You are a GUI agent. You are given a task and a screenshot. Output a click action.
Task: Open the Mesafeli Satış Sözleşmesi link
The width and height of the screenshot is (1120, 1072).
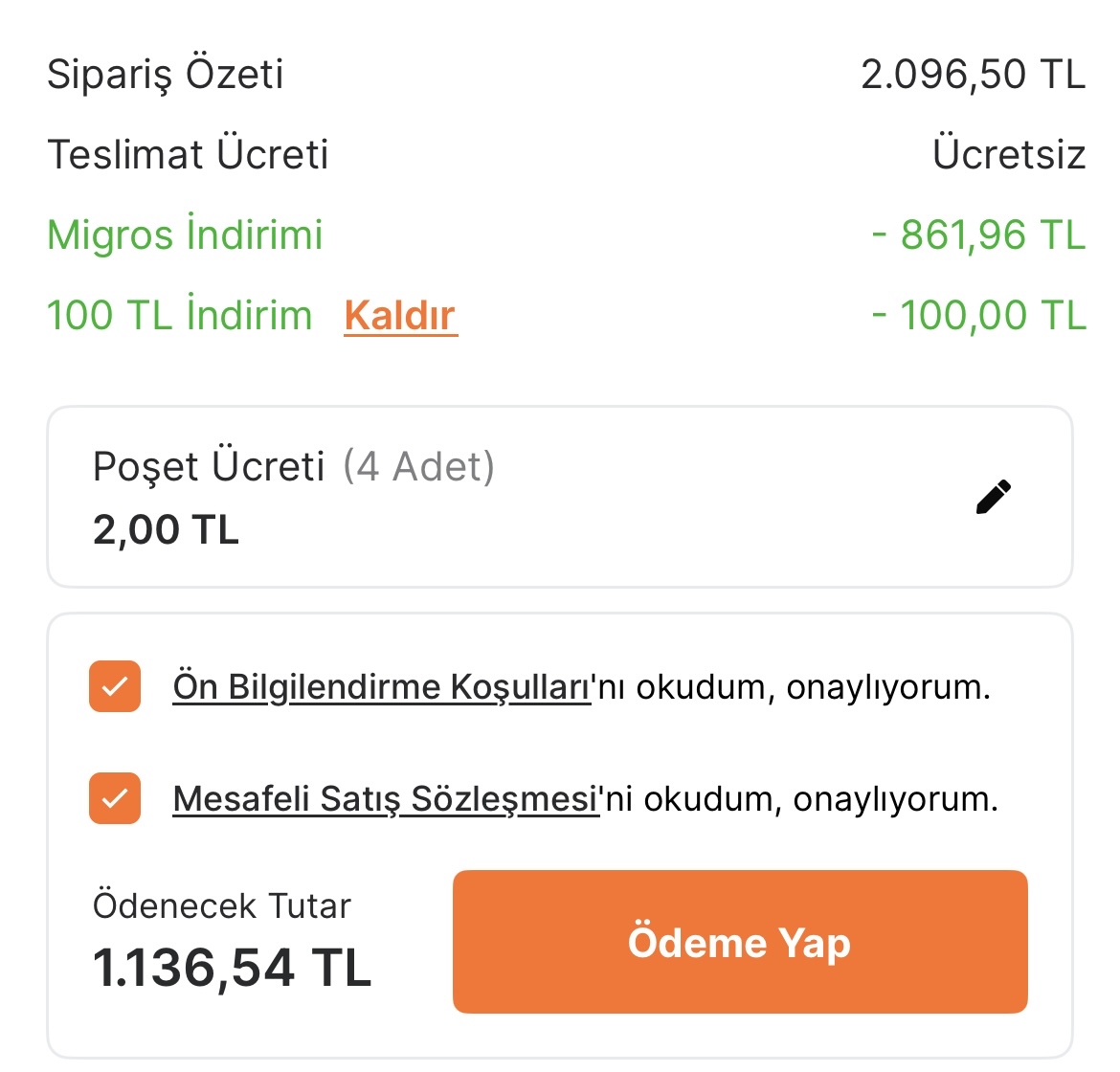click(385, 798)
